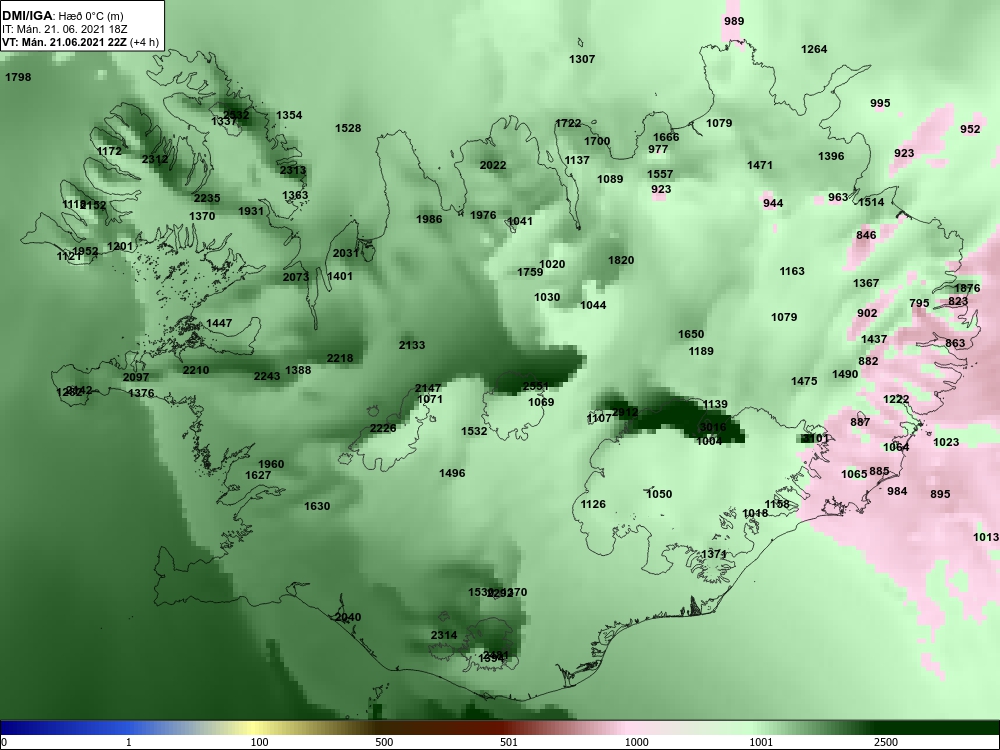This screenshot has height=750, width=1000.
Task: Select the 1700 map value
Action: pyautogui.click(x=597, y=142)
